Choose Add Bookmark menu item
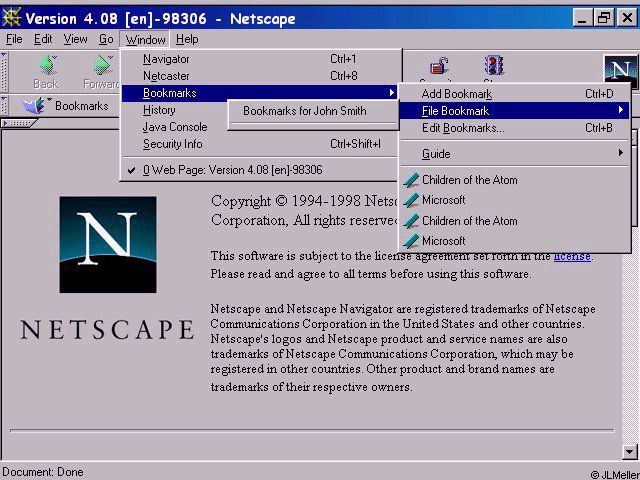 click(x=514, y=94)
